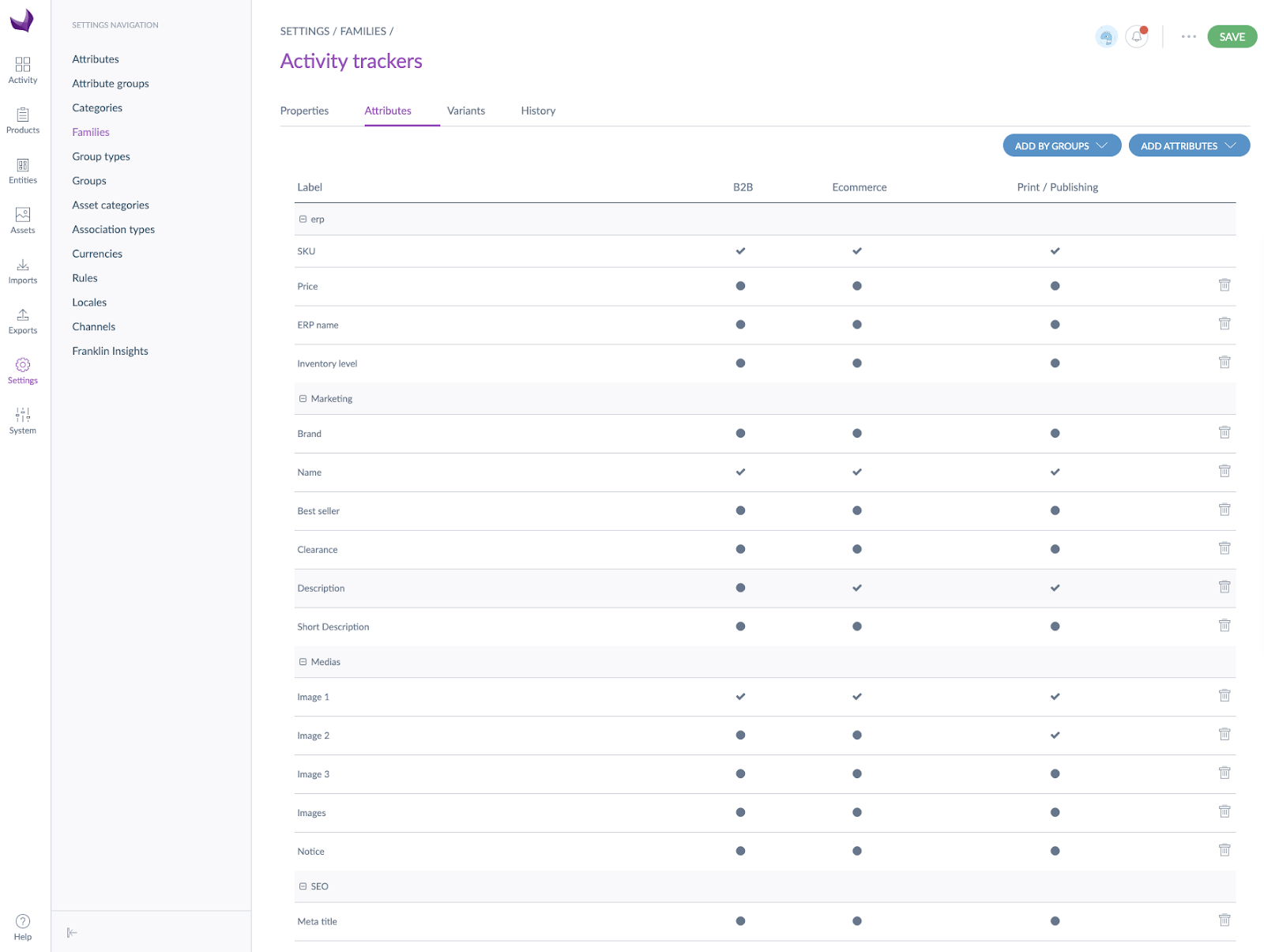Toggle Image 2 checkmark for Print / Publishing
1264x952 pixels.
pyautogui.click(x=1055, y=736)
